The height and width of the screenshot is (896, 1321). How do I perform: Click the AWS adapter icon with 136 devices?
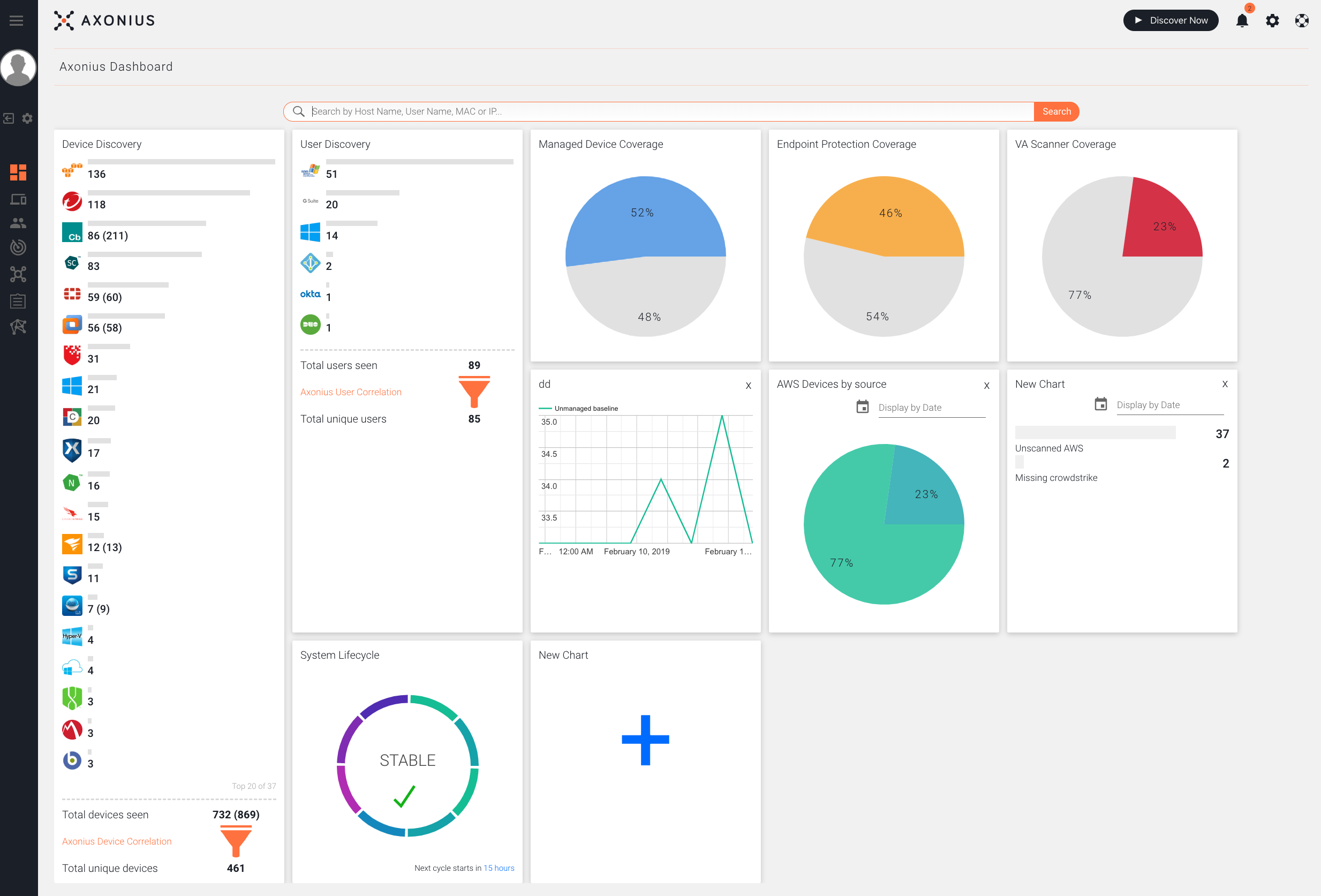coord(72,169)
